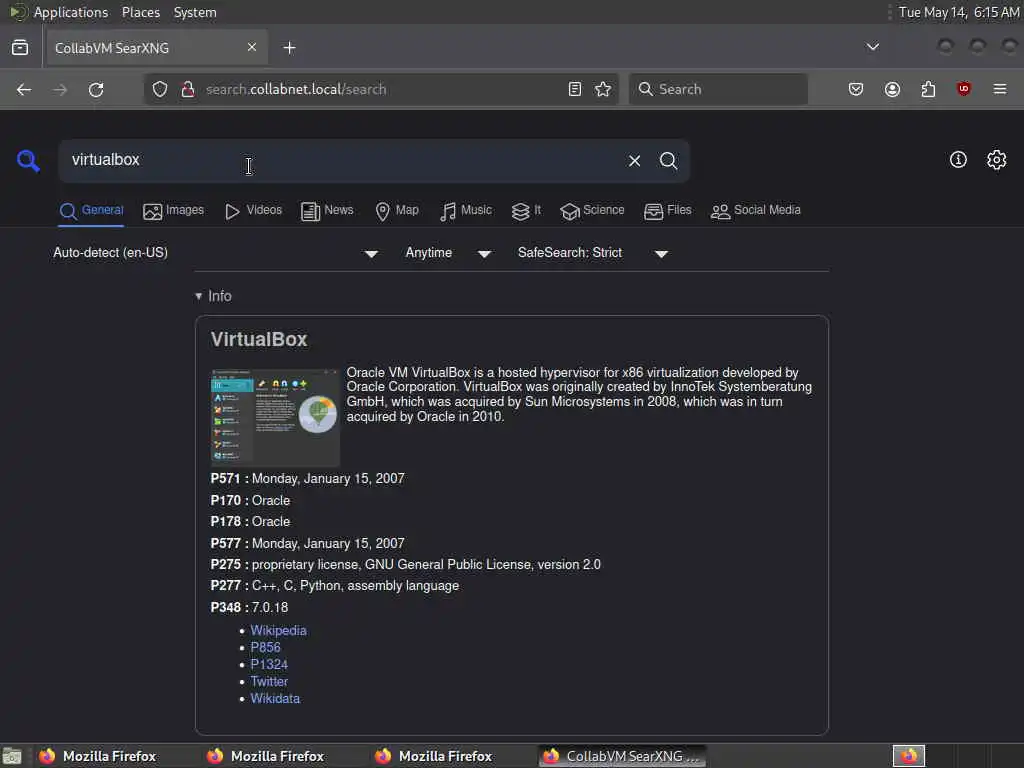Screen dimensions: 1024x768
Task: Open the extensions puzzle icon
Action: [x=928, y=89]
